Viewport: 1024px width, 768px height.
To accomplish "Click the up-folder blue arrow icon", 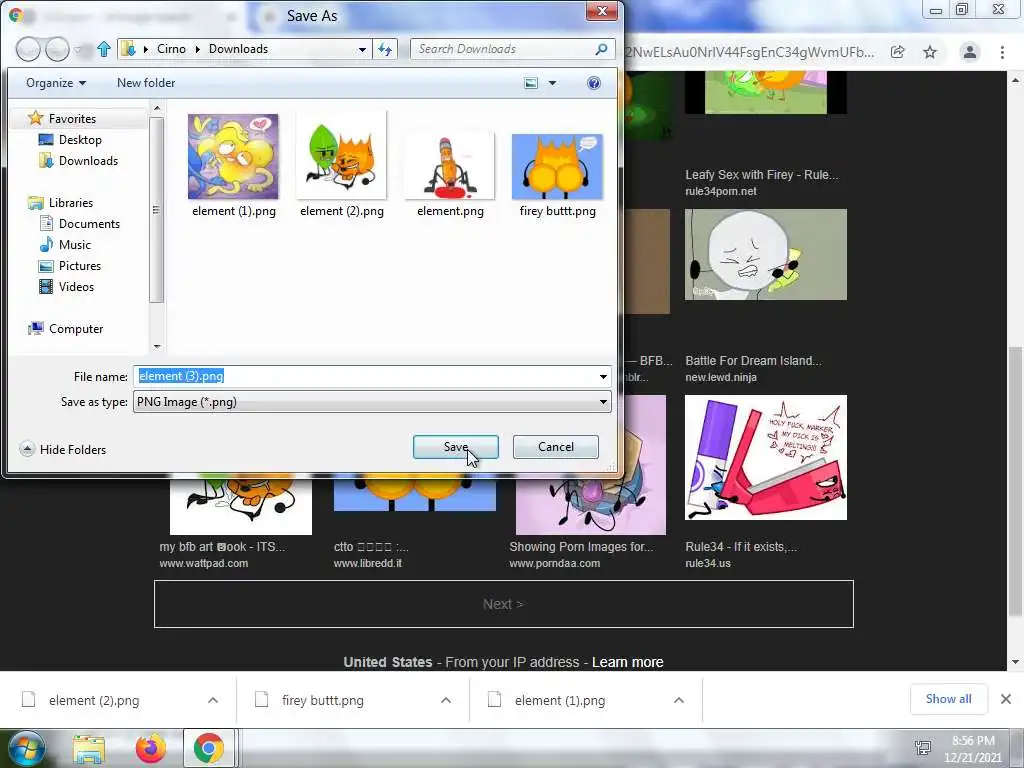I will (x=104, y=49).
